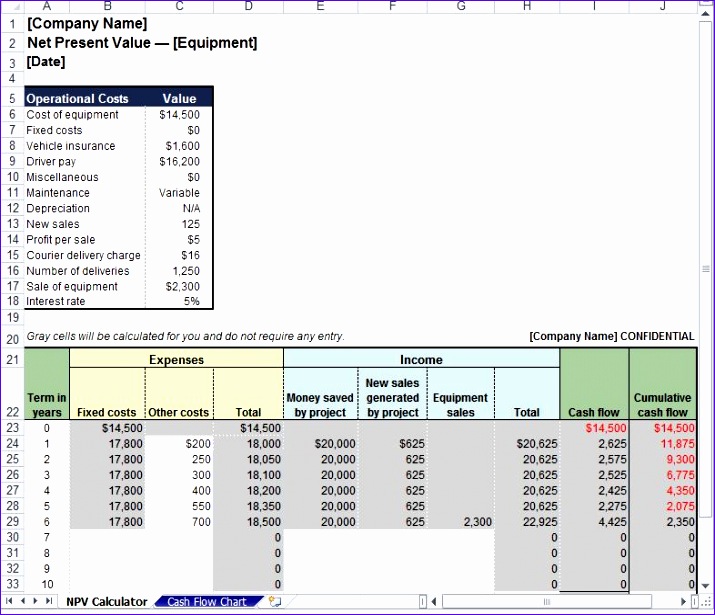Image resolution: width=715 pixels, height=615 pixels.
Task: Click the Equipment sales column header
Action: click(461, 394)
